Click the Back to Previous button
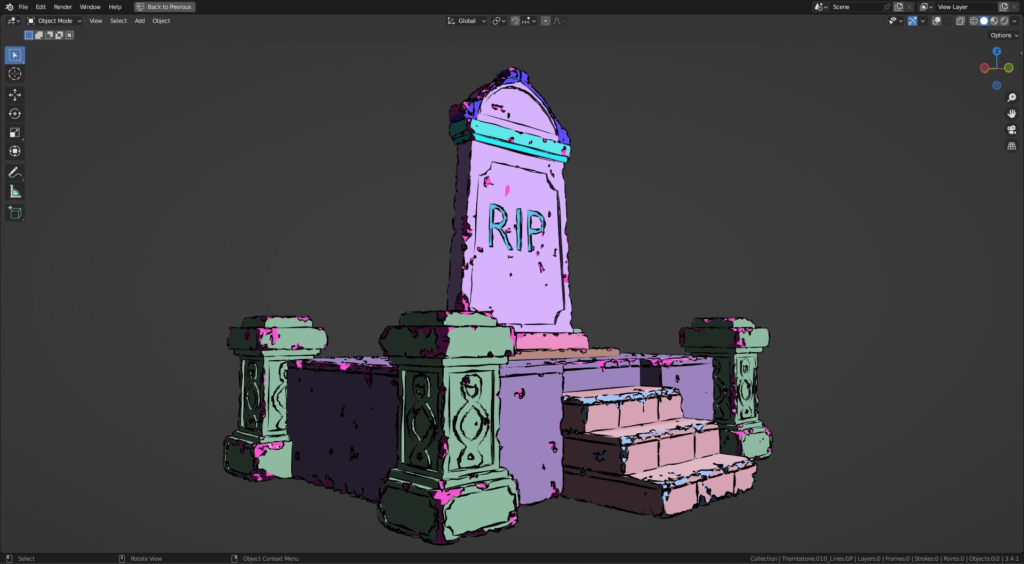The width and height of the screenshot is (1024, 564). (x=165, y=7)
